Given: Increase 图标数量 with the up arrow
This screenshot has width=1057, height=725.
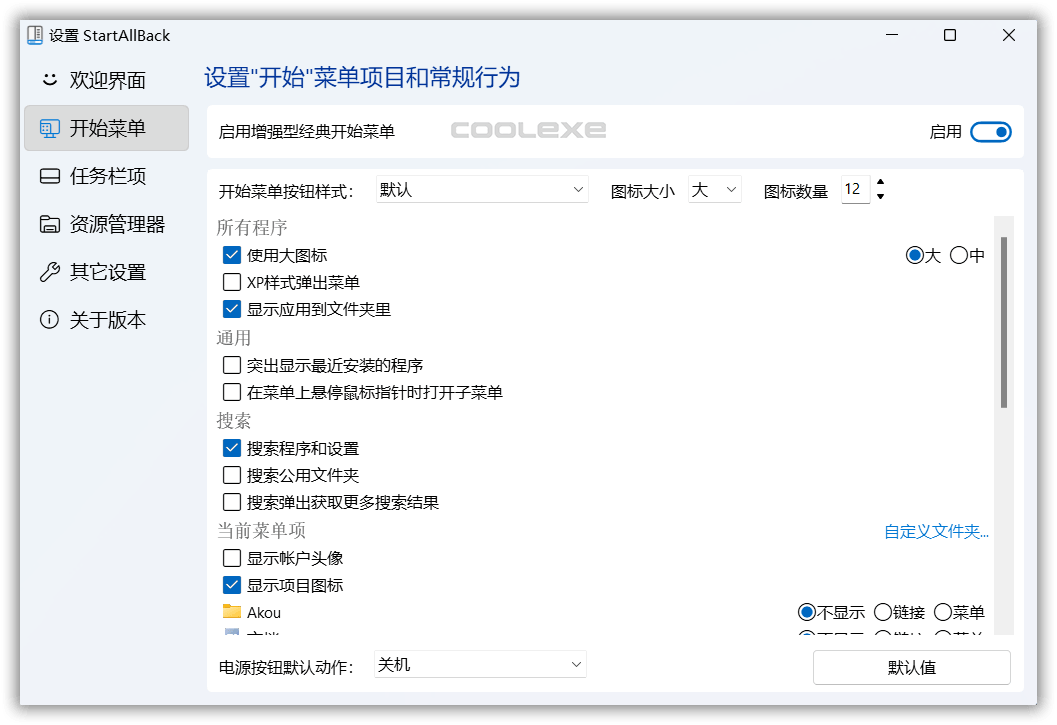Looking at the screenshot, I should point(880,183).
